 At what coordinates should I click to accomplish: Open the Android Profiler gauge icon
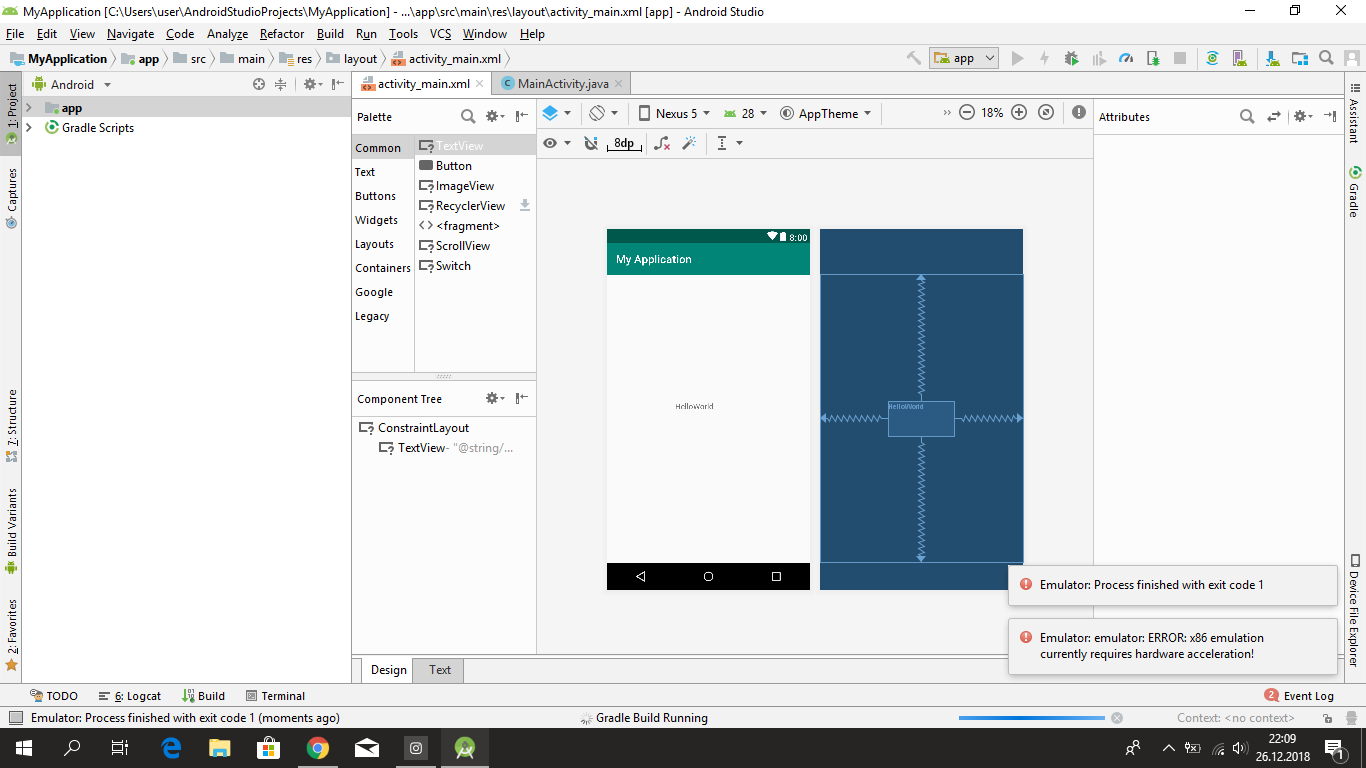(1126, 58)
